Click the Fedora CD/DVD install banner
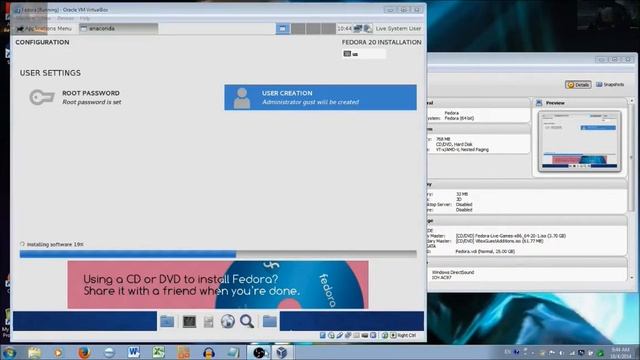640x360 pixels. tap(218, 285)
